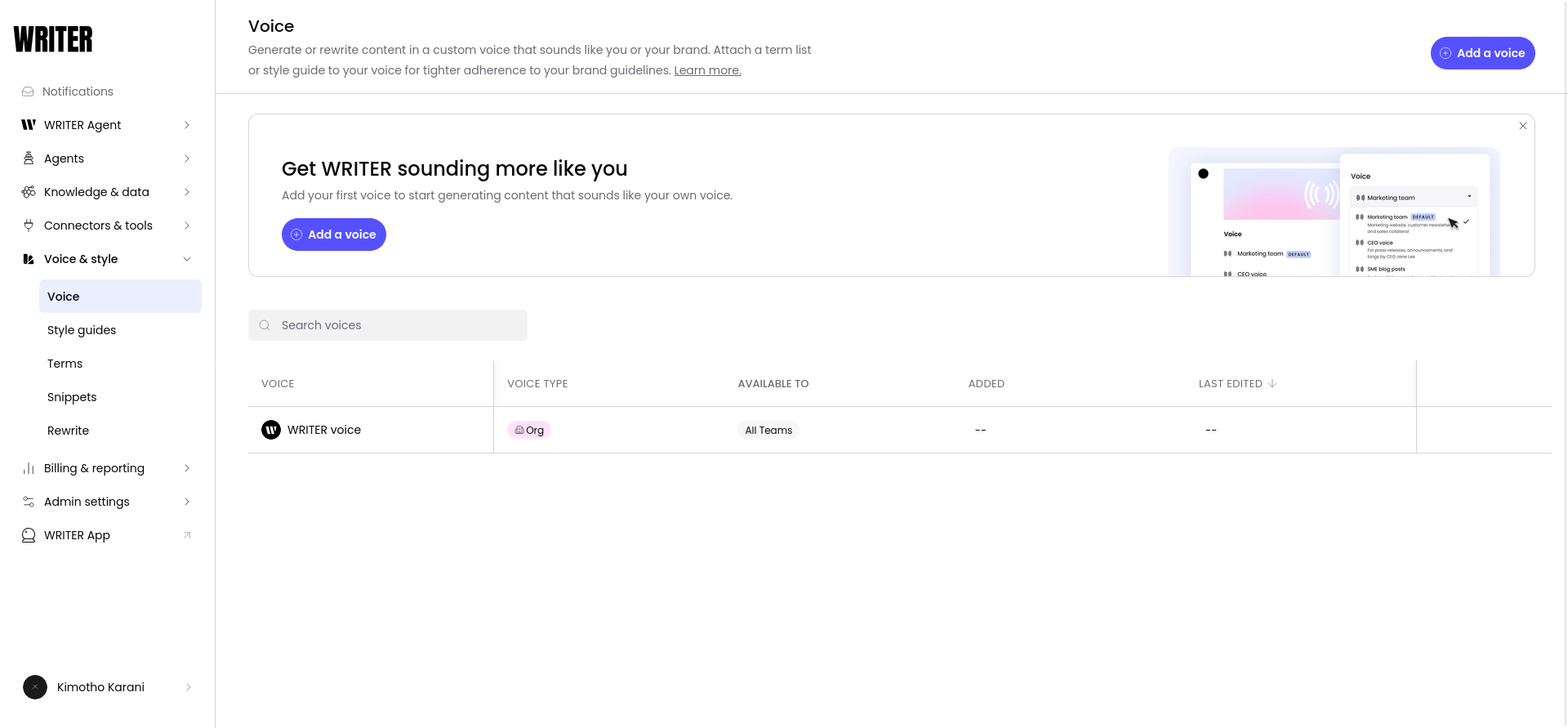Click the Available To column header
The height and width of the screenshot is (728, 1568).
click(x=773, y=383)
